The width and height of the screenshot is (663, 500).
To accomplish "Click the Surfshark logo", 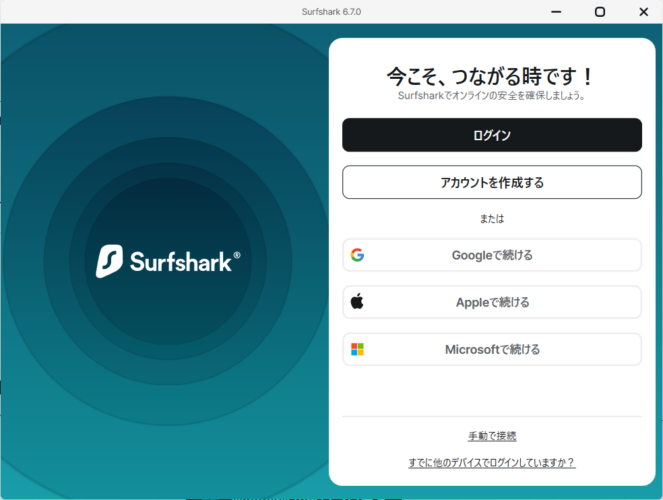I will pos(168,261).
